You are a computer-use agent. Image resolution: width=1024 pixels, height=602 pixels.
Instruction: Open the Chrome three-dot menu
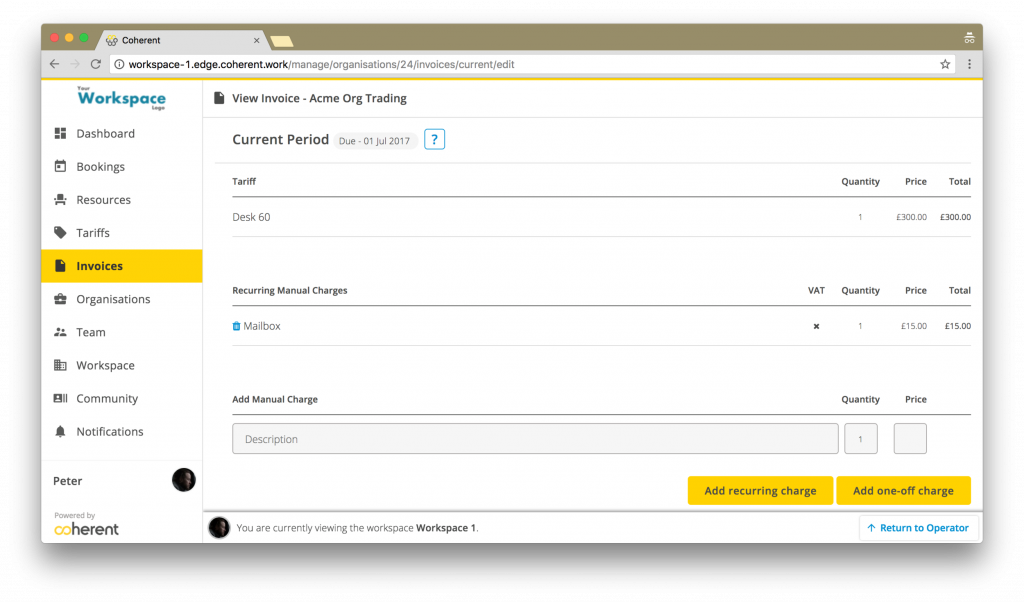[969, 64]
